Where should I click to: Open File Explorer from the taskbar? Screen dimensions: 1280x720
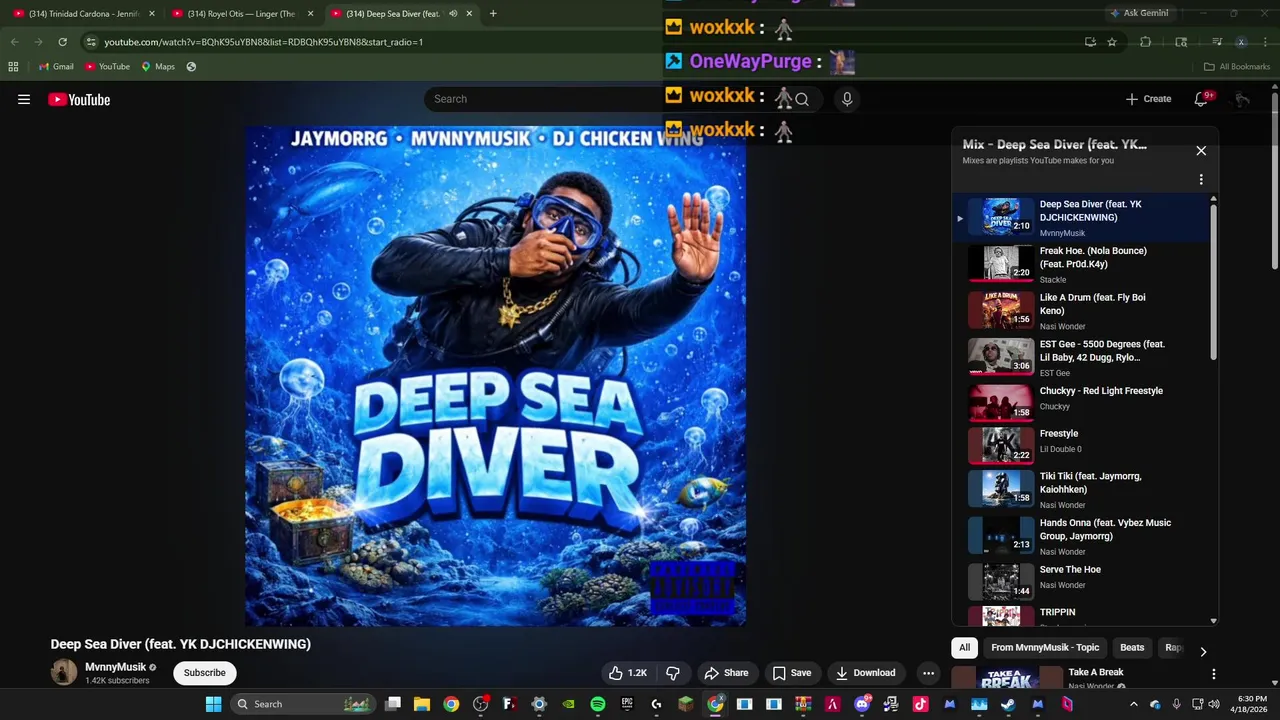(x=421, y=704)
